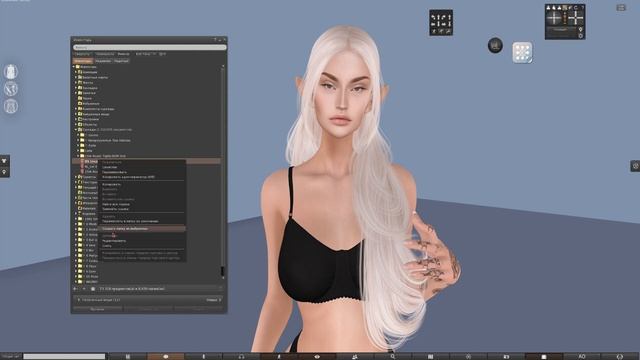Click the help question mark in inventory title bar
The height and width of the screenshot is (360, 640).
[x=215, y=40]
